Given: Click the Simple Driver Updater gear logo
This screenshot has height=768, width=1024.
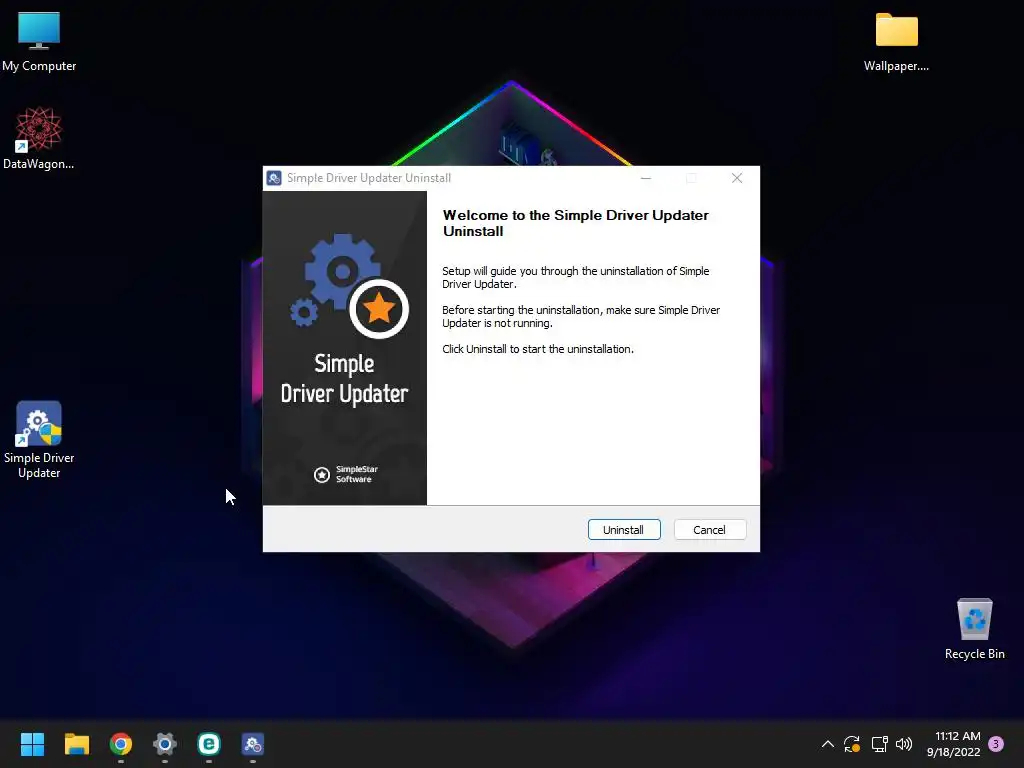Looking at the screenshot, I should [x=349, y=285].
